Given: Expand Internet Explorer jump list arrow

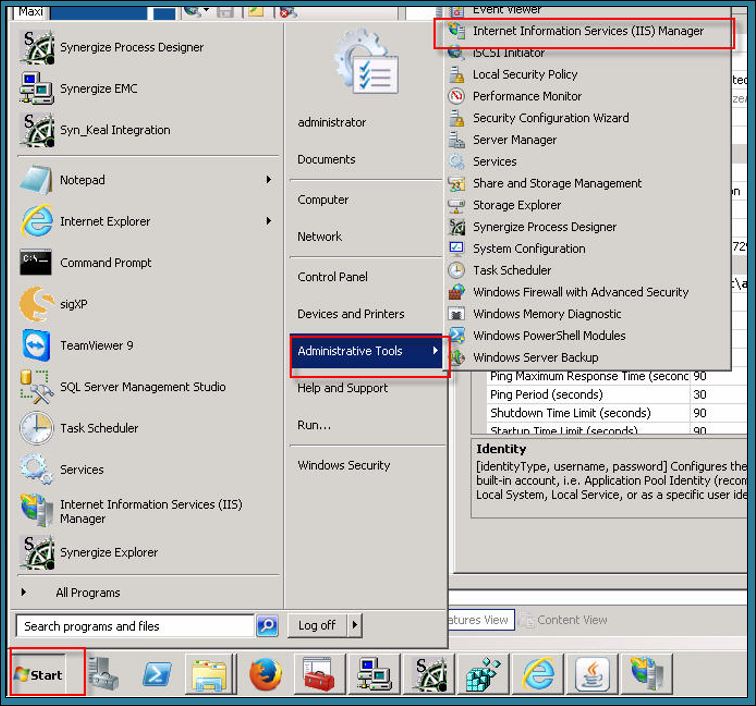Looking at the screenshot, I should point(269,221).
